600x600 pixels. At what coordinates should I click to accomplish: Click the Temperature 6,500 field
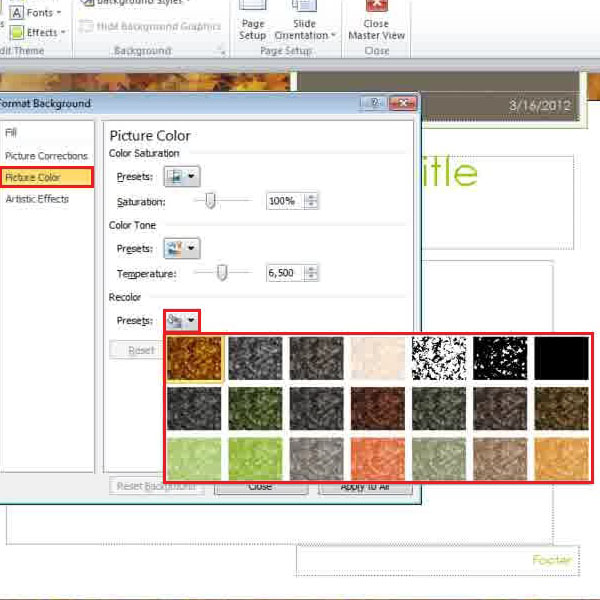click(285, 273)
